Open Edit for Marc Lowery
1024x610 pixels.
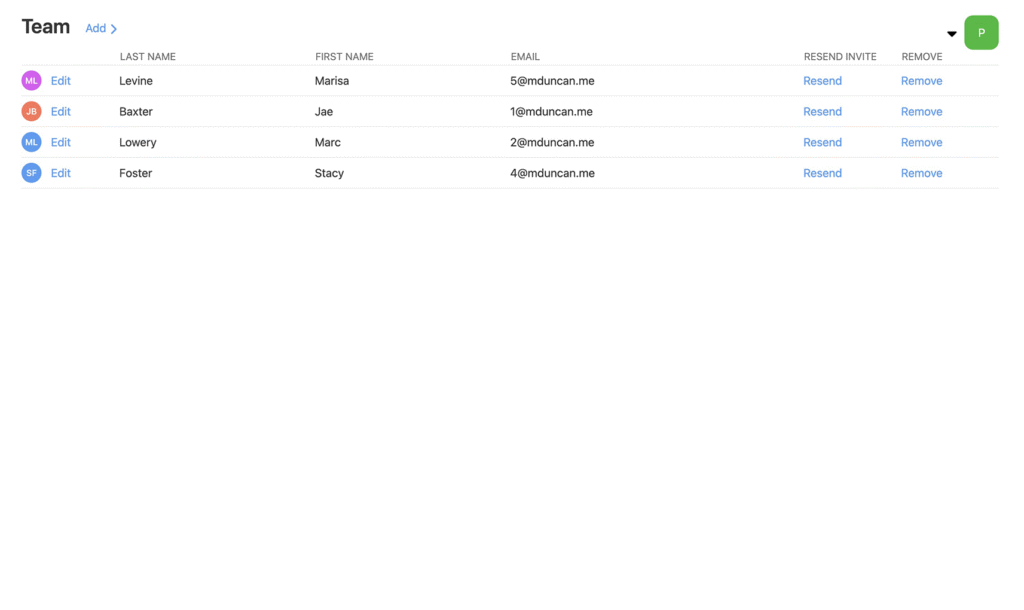coord(61,143)
